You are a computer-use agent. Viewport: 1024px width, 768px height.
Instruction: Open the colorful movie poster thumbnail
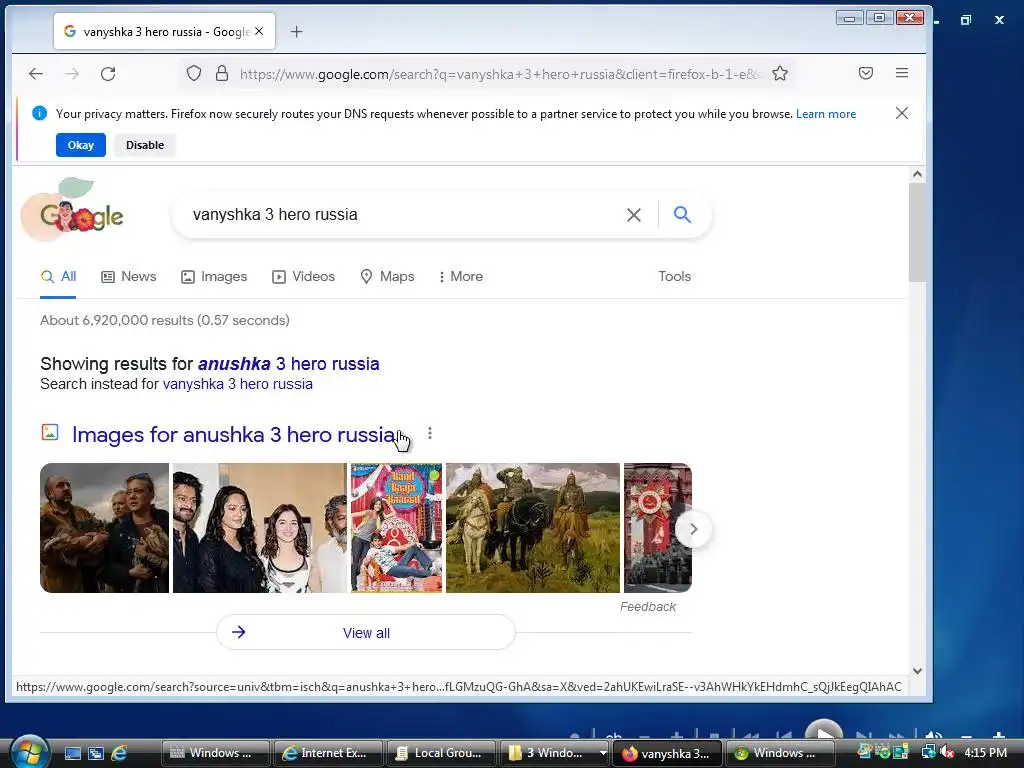pyautogui.click(x=396, y=528)
